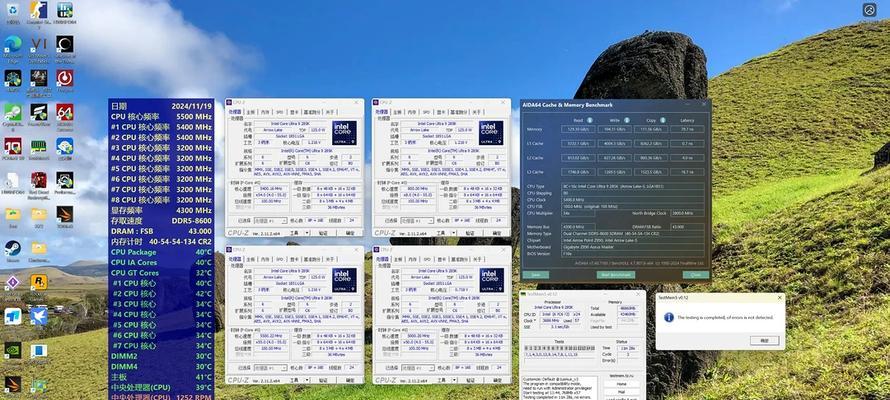Open 关于 tab in 5500 MHz CPU-Z window

tap(330, 259)
